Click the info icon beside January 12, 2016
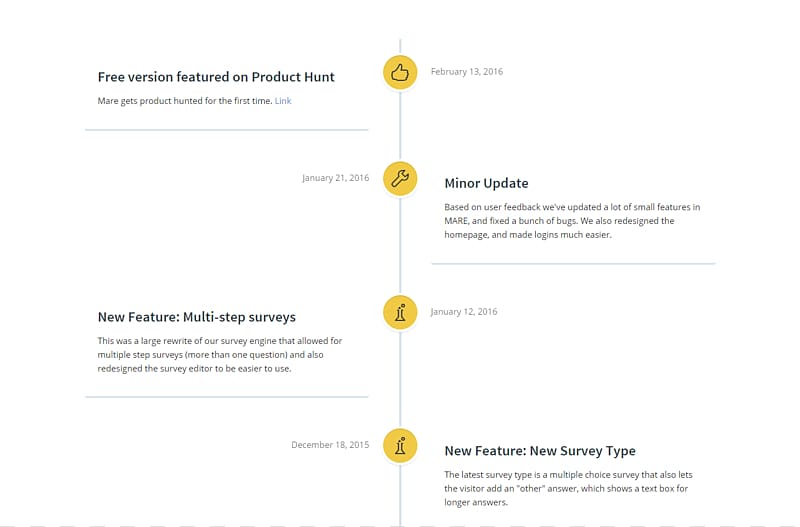This screenshot has width=800, height=527. coord(400,312)
